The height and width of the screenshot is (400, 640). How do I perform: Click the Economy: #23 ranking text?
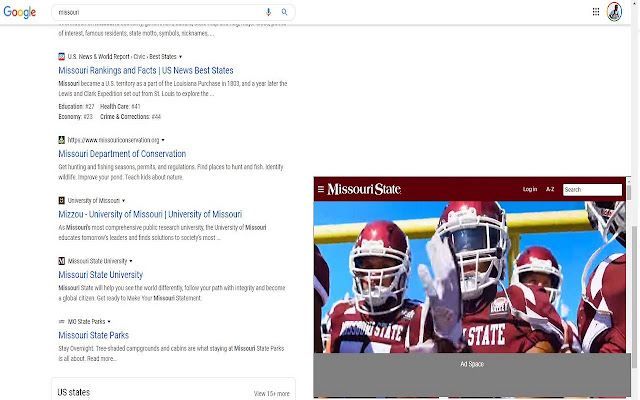pos(76,117)
